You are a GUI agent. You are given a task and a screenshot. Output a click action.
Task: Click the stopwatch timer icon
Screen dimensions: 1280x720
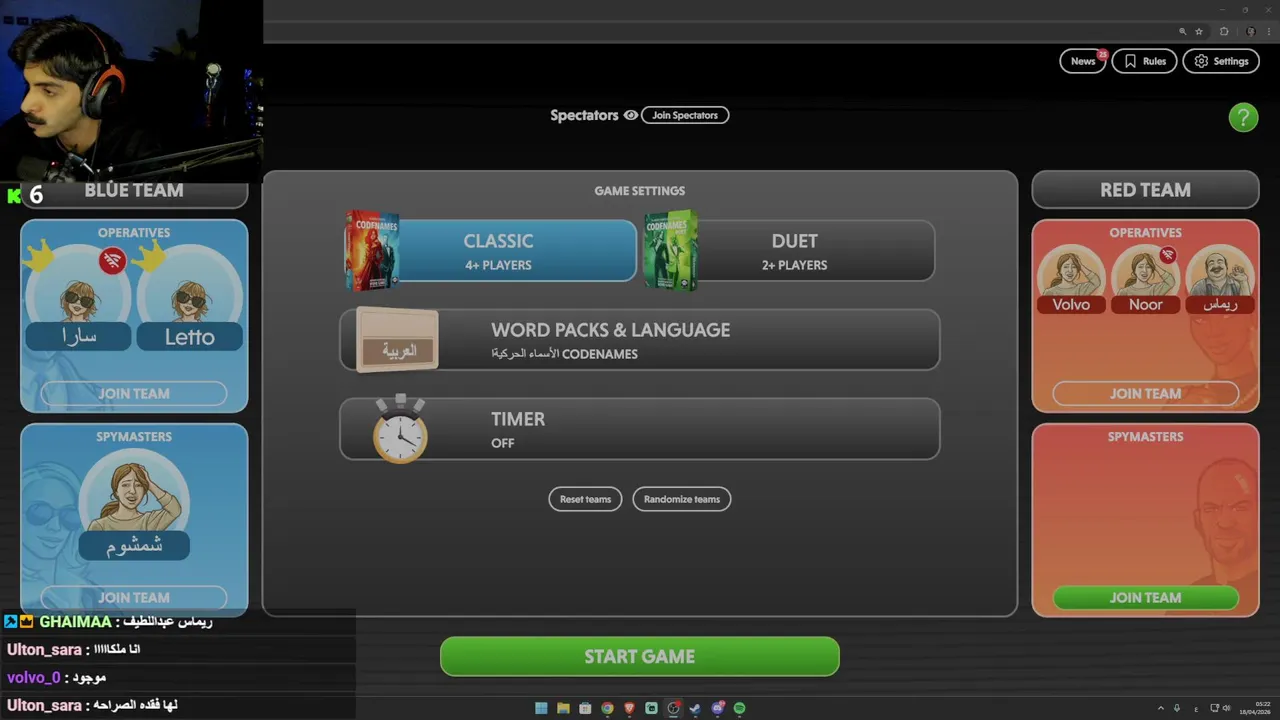[x=400, y=429]
